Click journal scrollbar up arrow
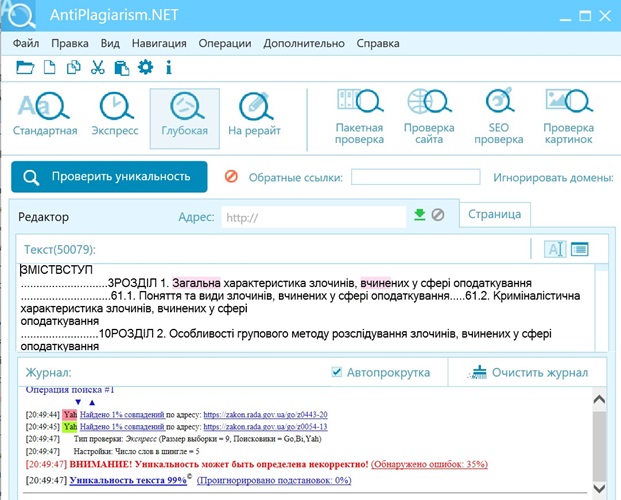This screenshot has height=500, width=621. 599,399
